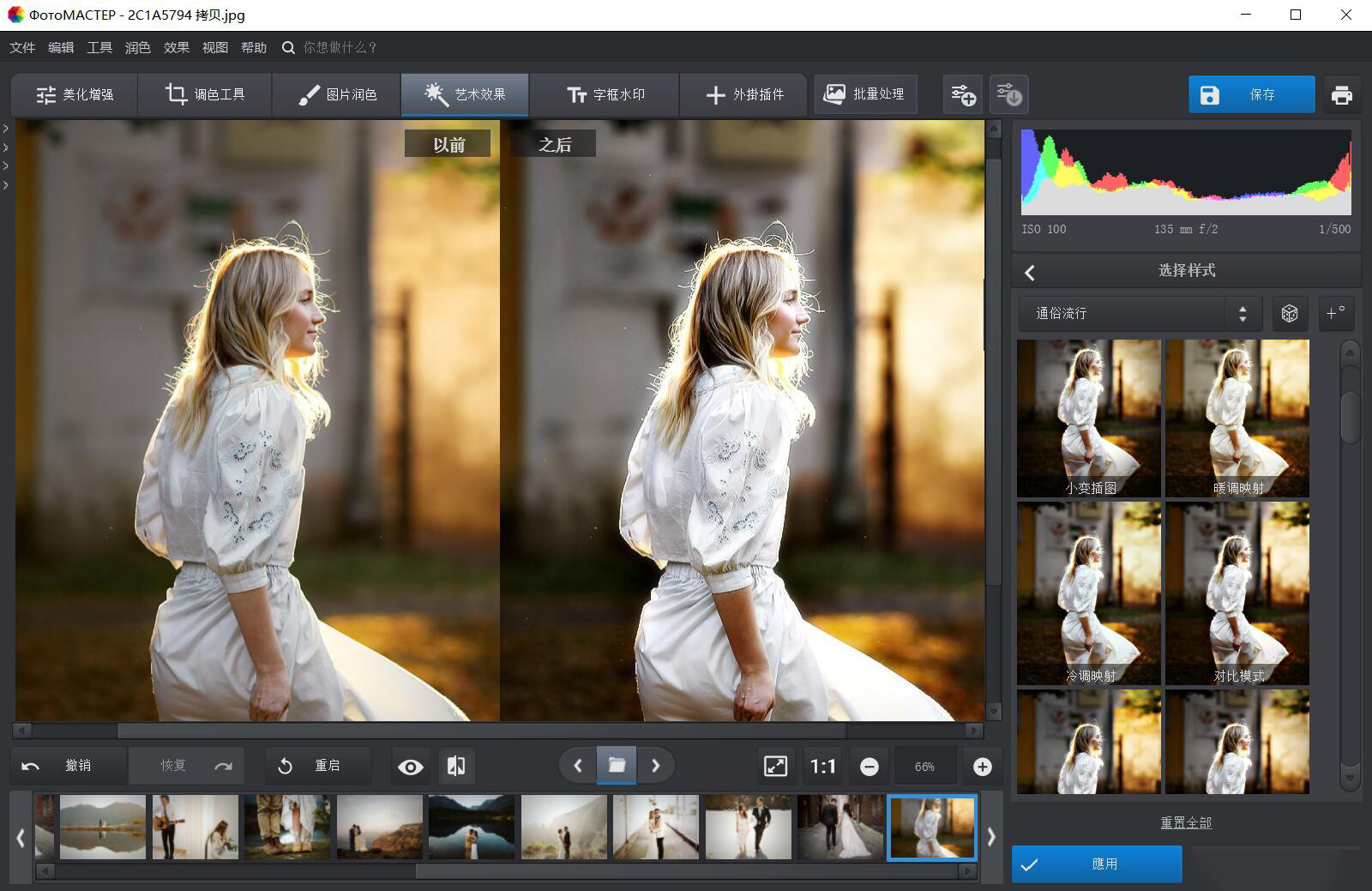Open the 效果 menu

176,47
